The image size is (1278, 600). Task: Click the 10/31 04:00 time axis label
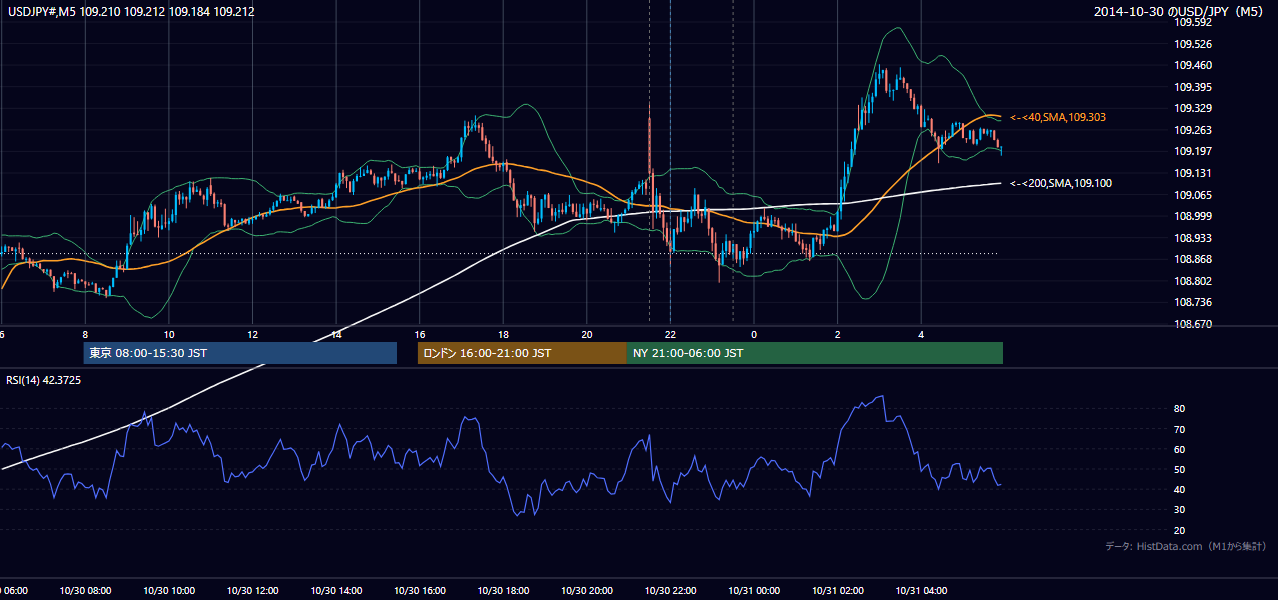click(921, 591)
